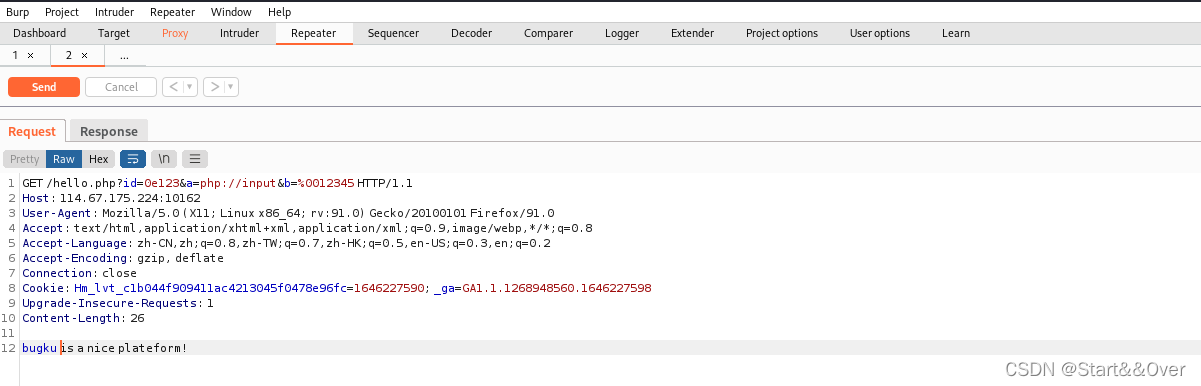The height and width of the screenshot is (386, 1201).
Task: Click the Connection: close line
Action: [80, 273]
